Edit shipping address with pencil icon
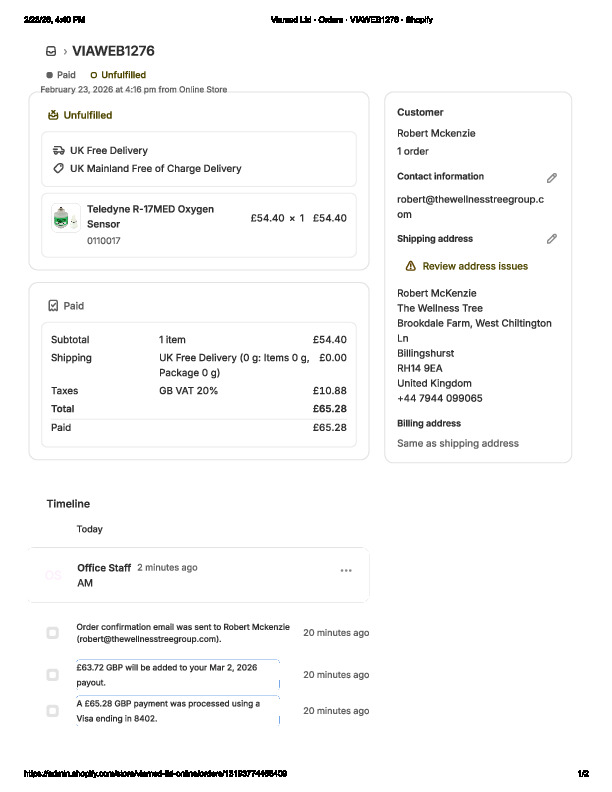Viewport: 612px width, 792px height. pos(551,240)
